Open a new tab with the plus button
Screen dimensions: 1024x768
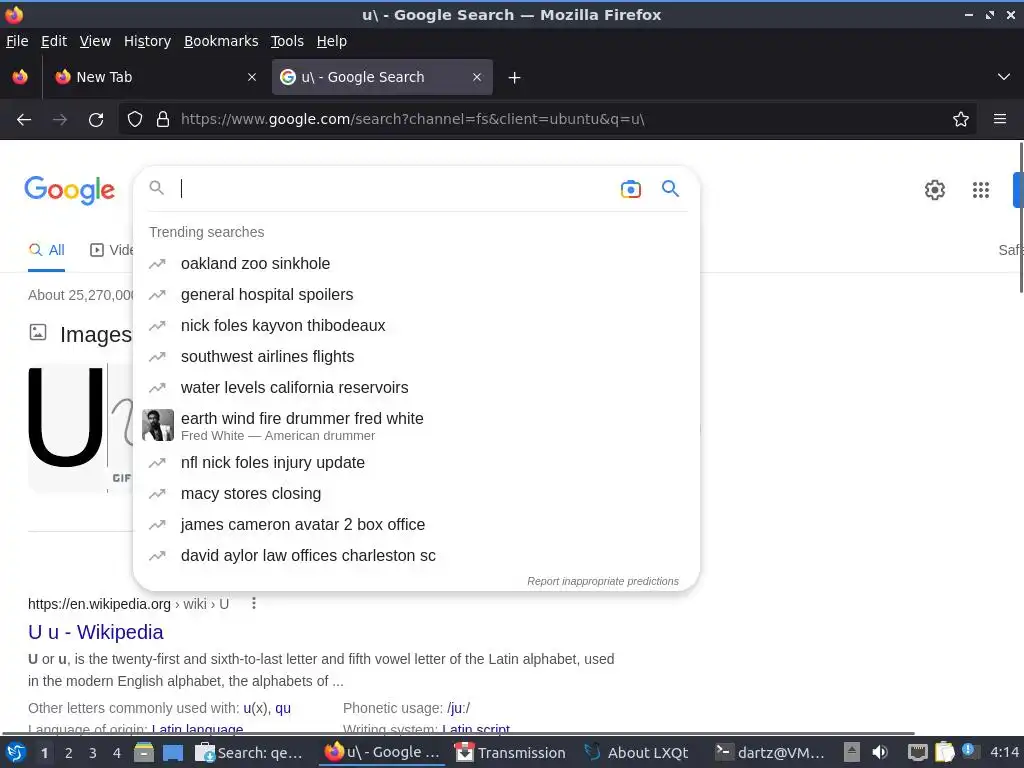click(515, 78)
